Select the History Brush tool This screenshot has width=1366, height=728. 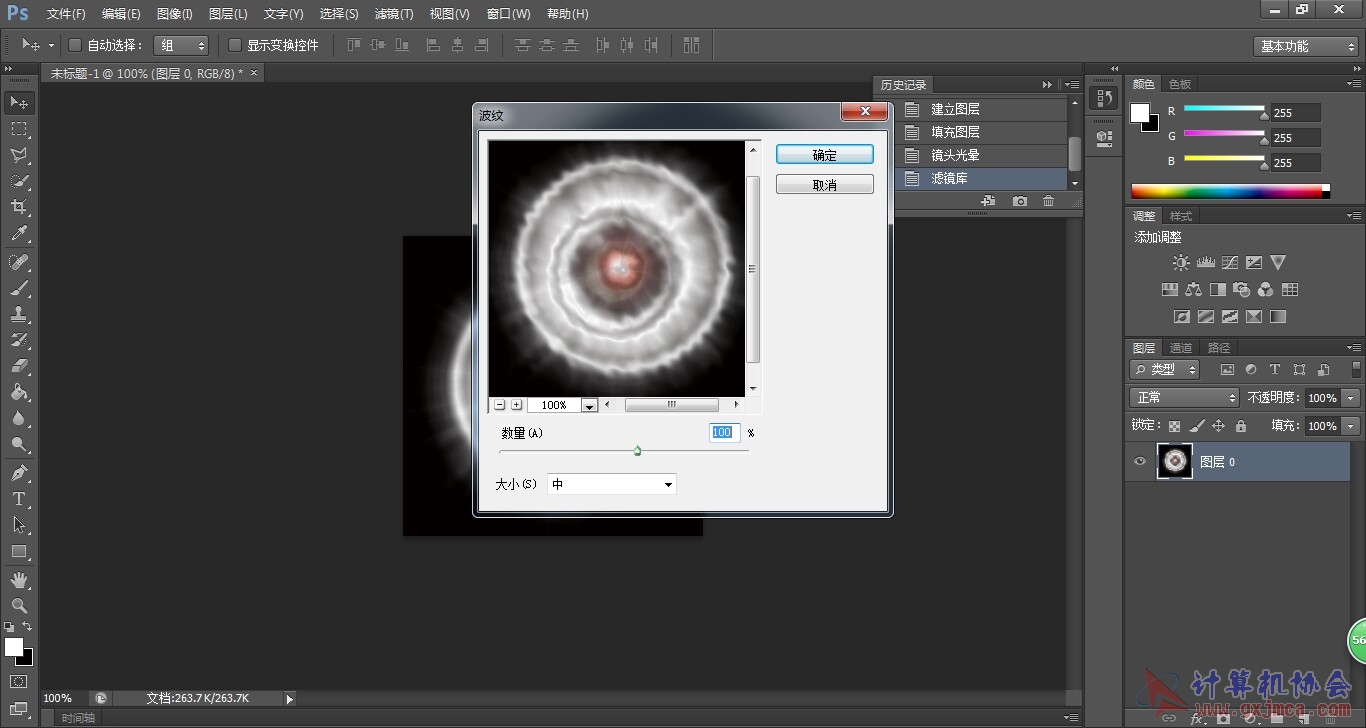point(19,340)
